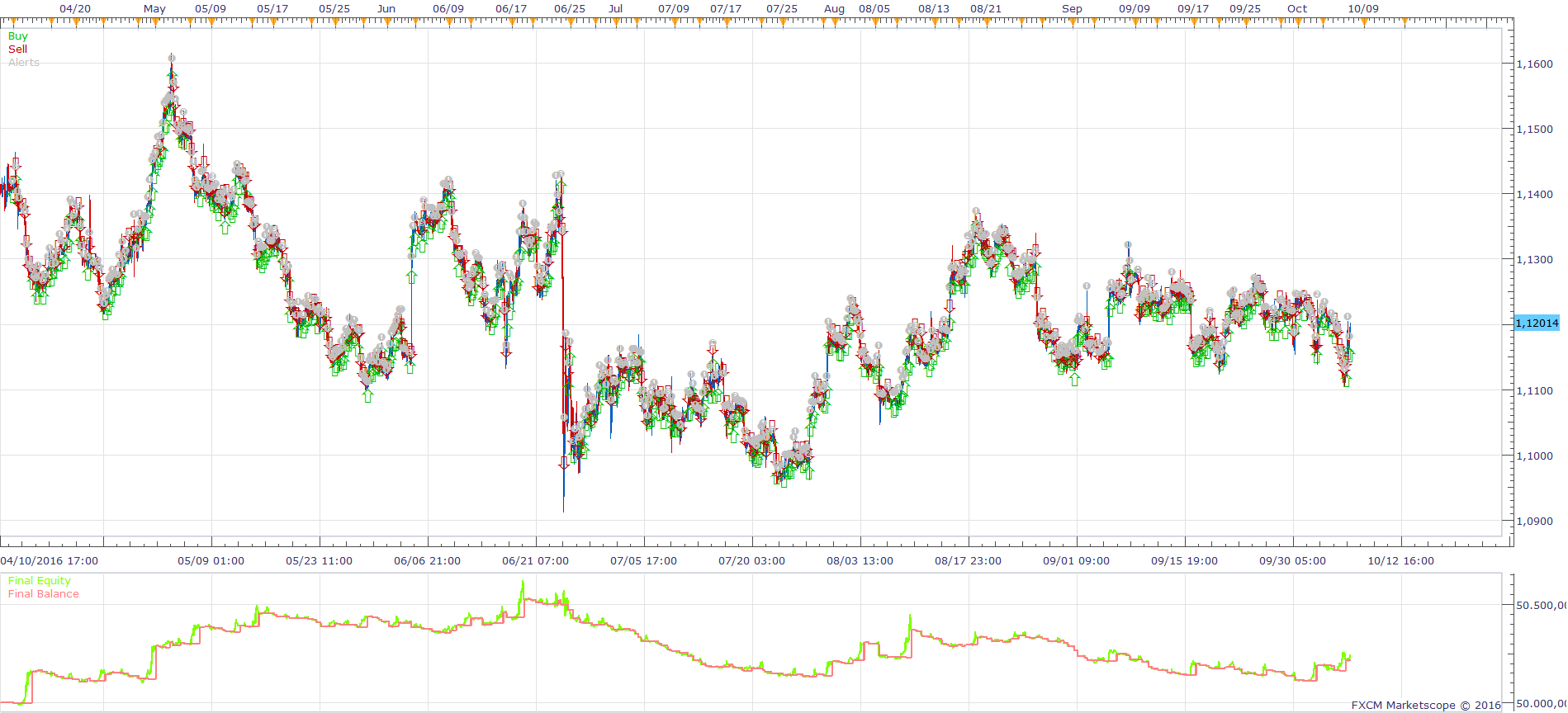Click the 06/25 date on top axis

click(x=570, y=9)
